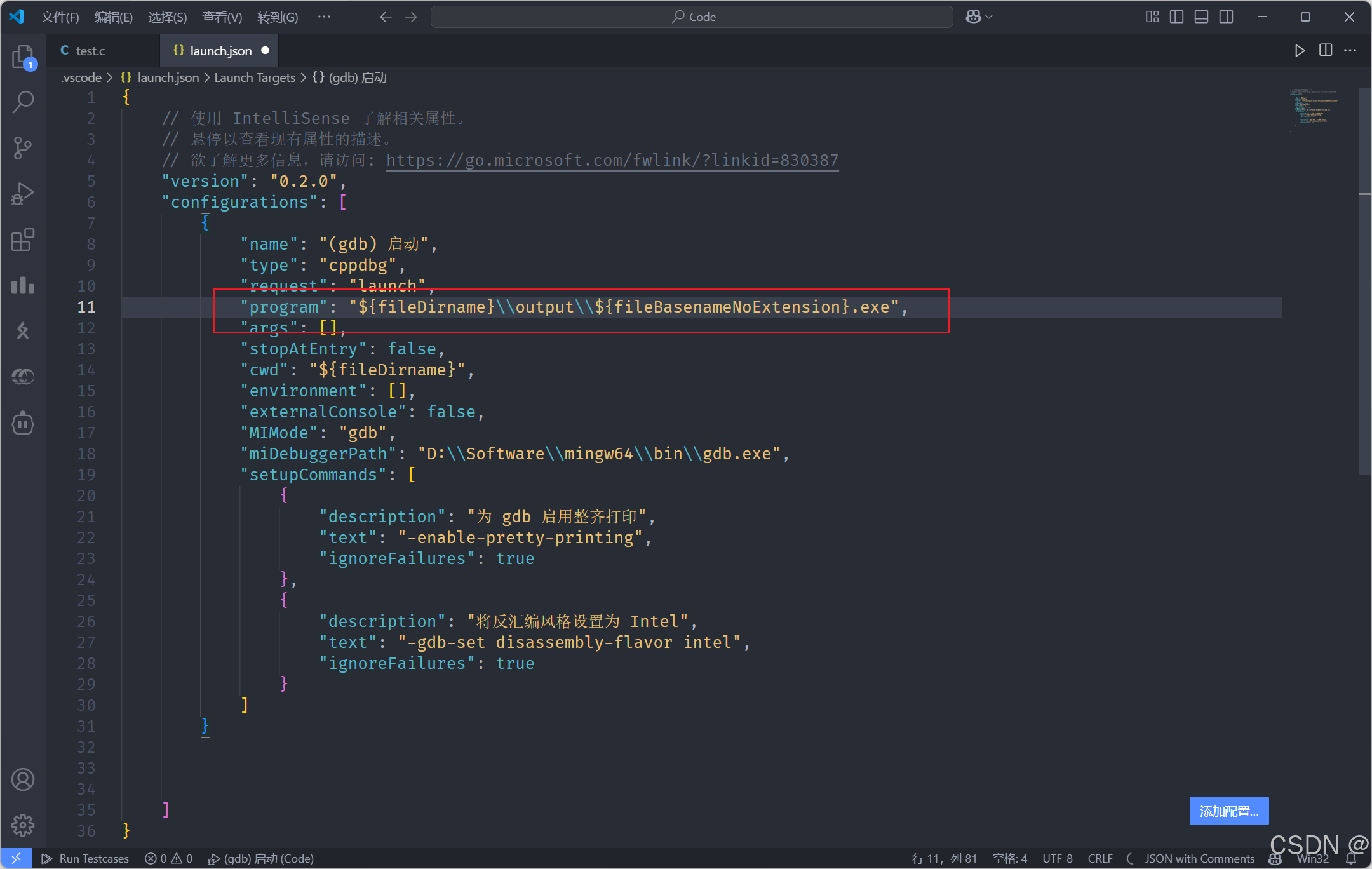This screenshot has height=869, width=1372.
Task: Open the 文件(F) menu
Action: point(60,17)
